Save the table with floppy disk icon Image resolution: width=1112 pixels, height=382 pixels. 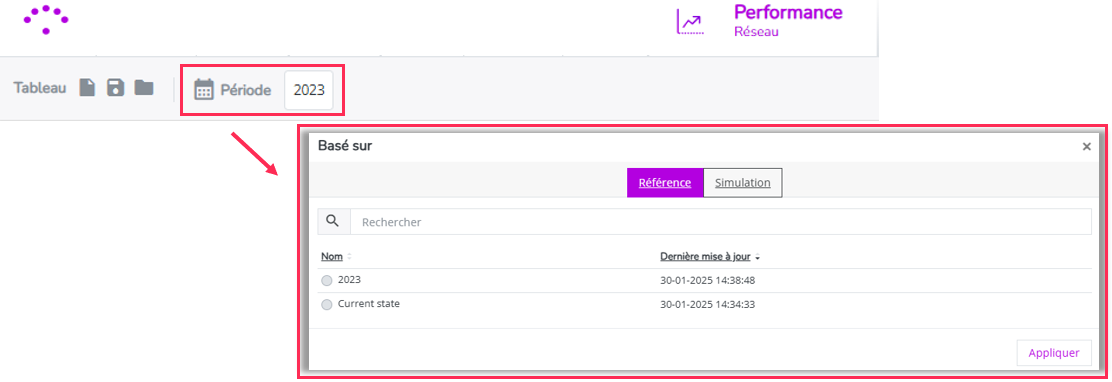click(115, 88)
